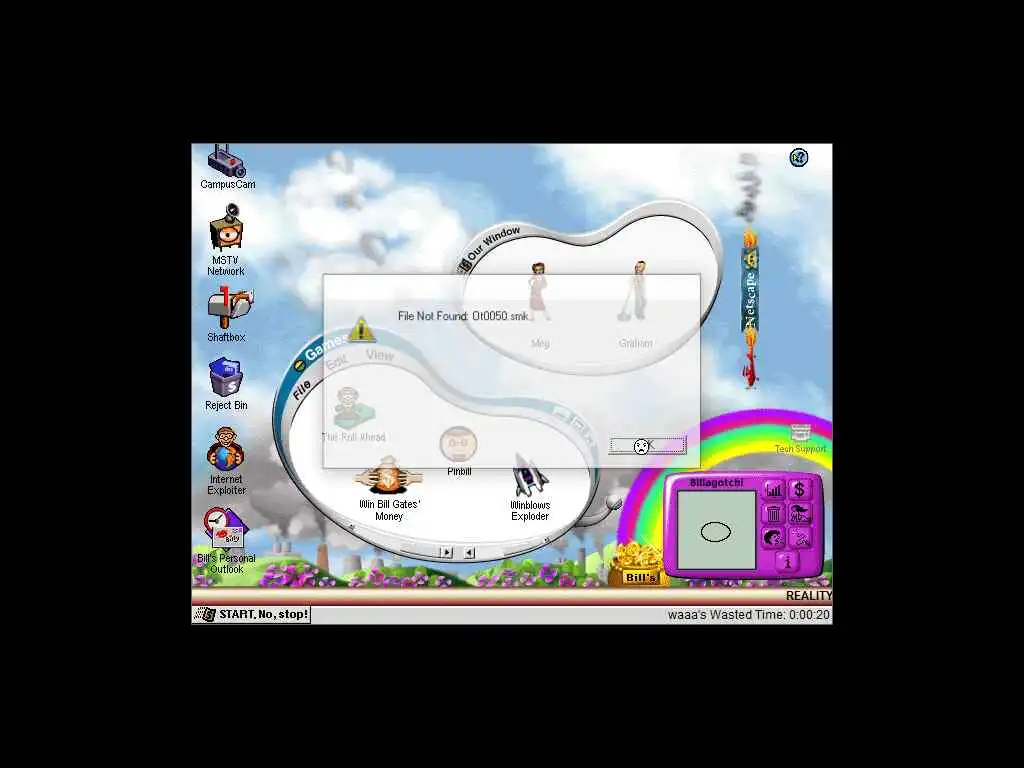Click Billagotchi trash can button
The height and width of the screenshot is (768, 1024).
[774, 514]
